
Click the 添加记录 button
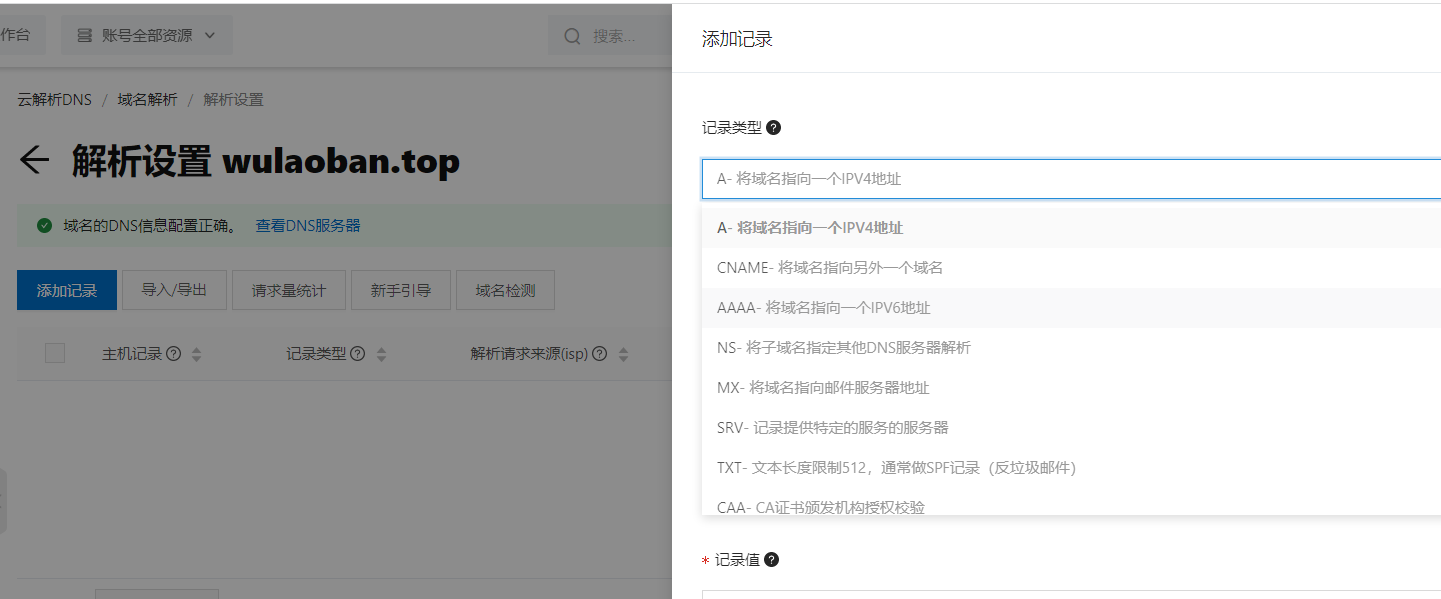point(67,291)
